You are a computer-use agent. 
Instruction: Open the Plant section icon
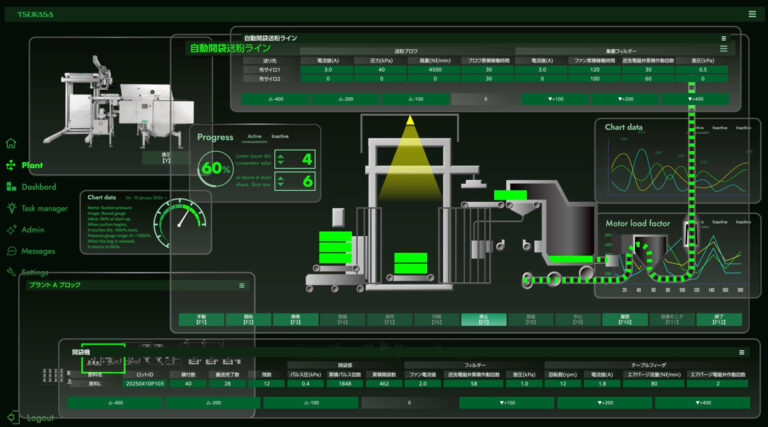coord(11,165)
